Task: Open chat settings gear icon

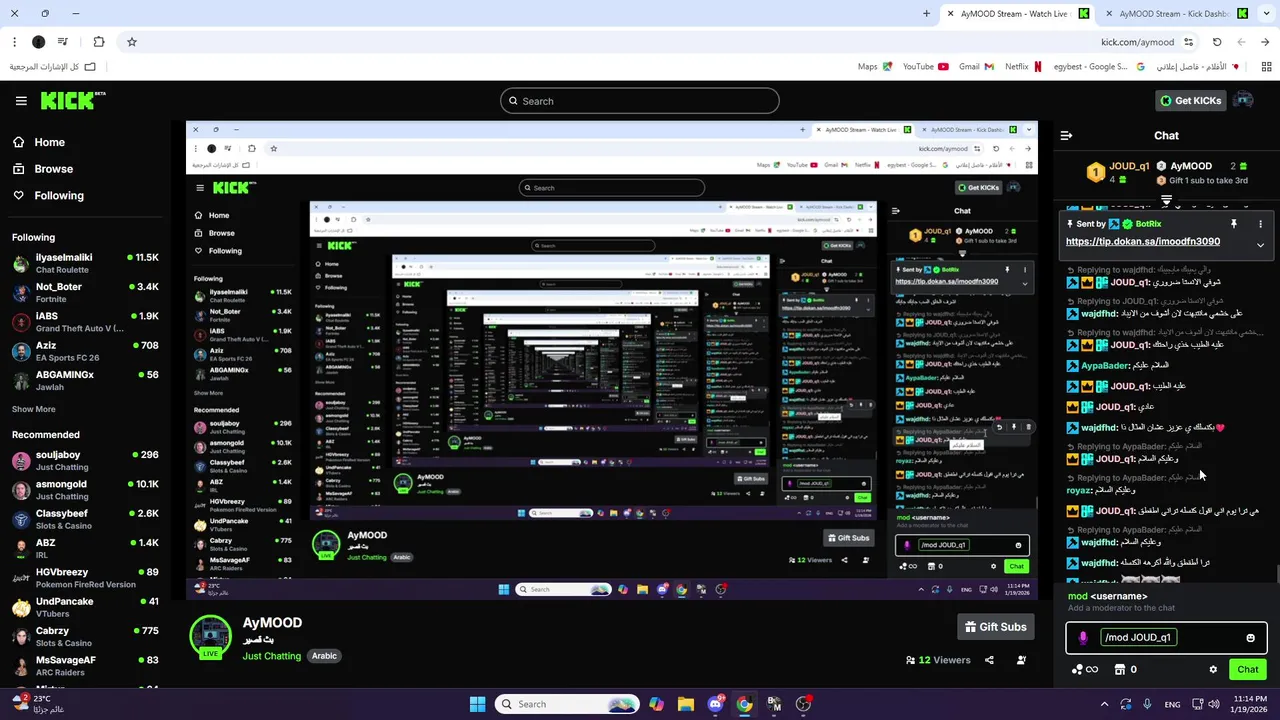Action: pos(1213,670)
